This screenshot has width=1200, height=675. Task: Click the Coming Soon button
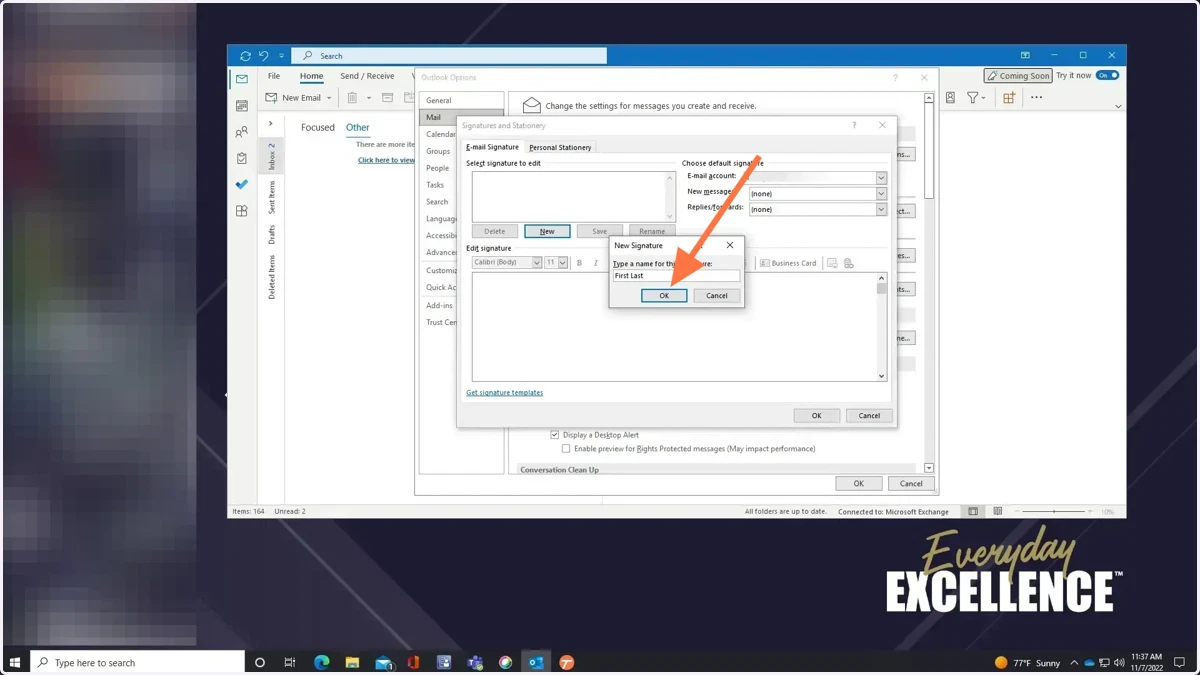1018,76
